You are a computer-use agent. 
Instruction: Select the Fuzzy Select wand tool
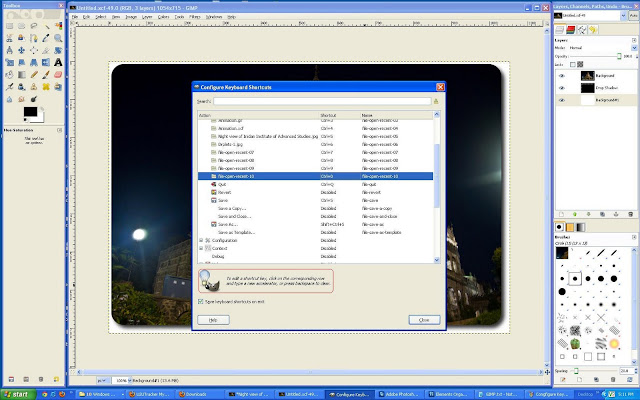46,26
